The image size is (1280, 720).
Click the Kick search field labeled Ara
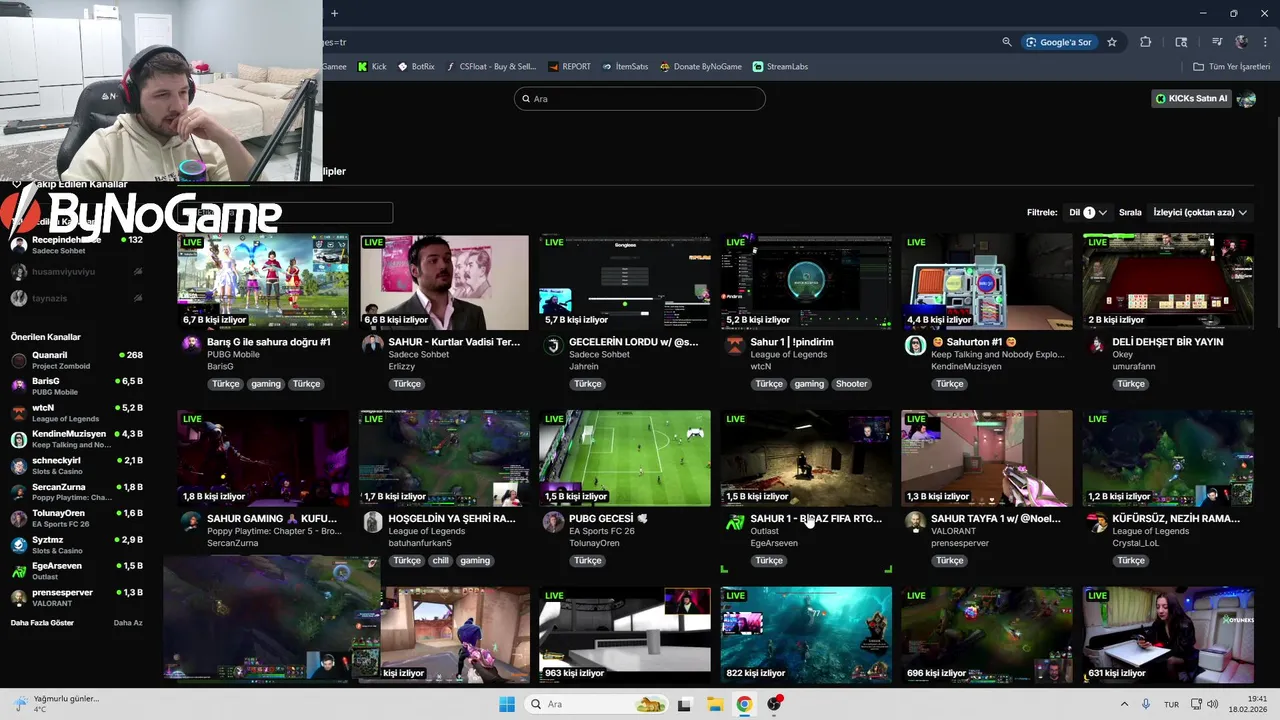tap(640, 98)
